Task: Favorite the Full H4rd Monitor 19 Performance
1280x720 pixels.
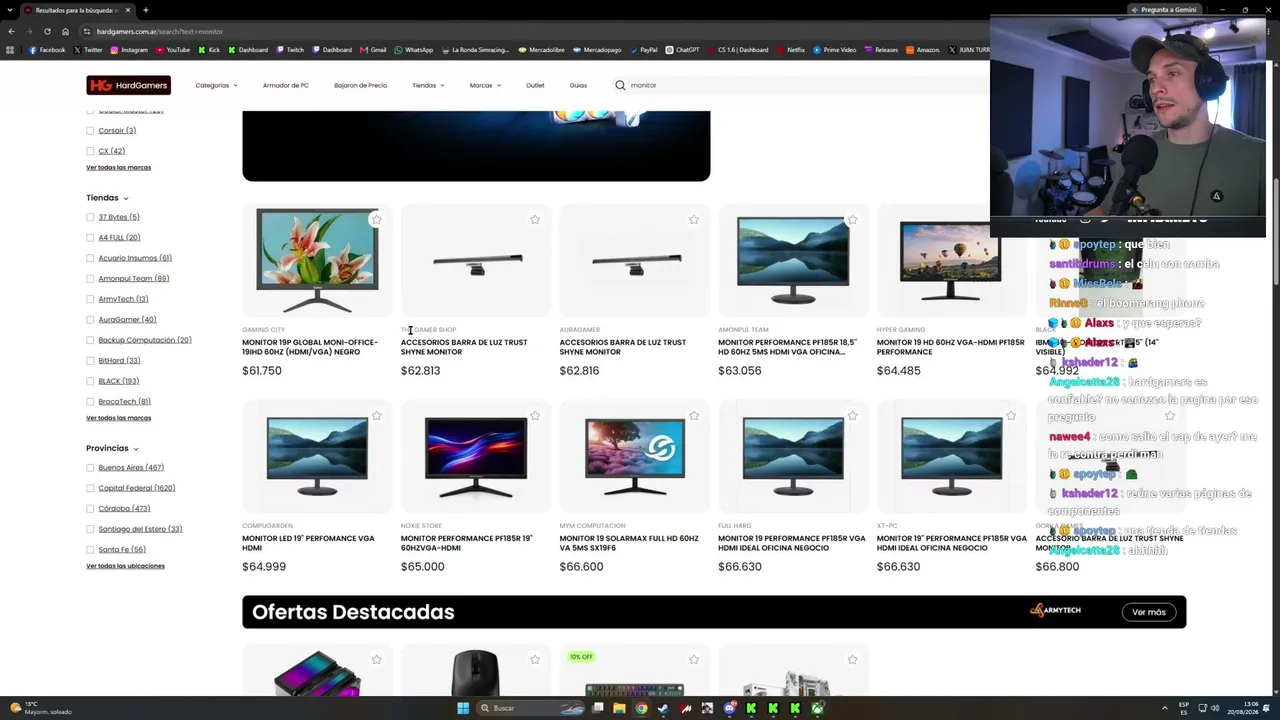Action: point(852,415)
